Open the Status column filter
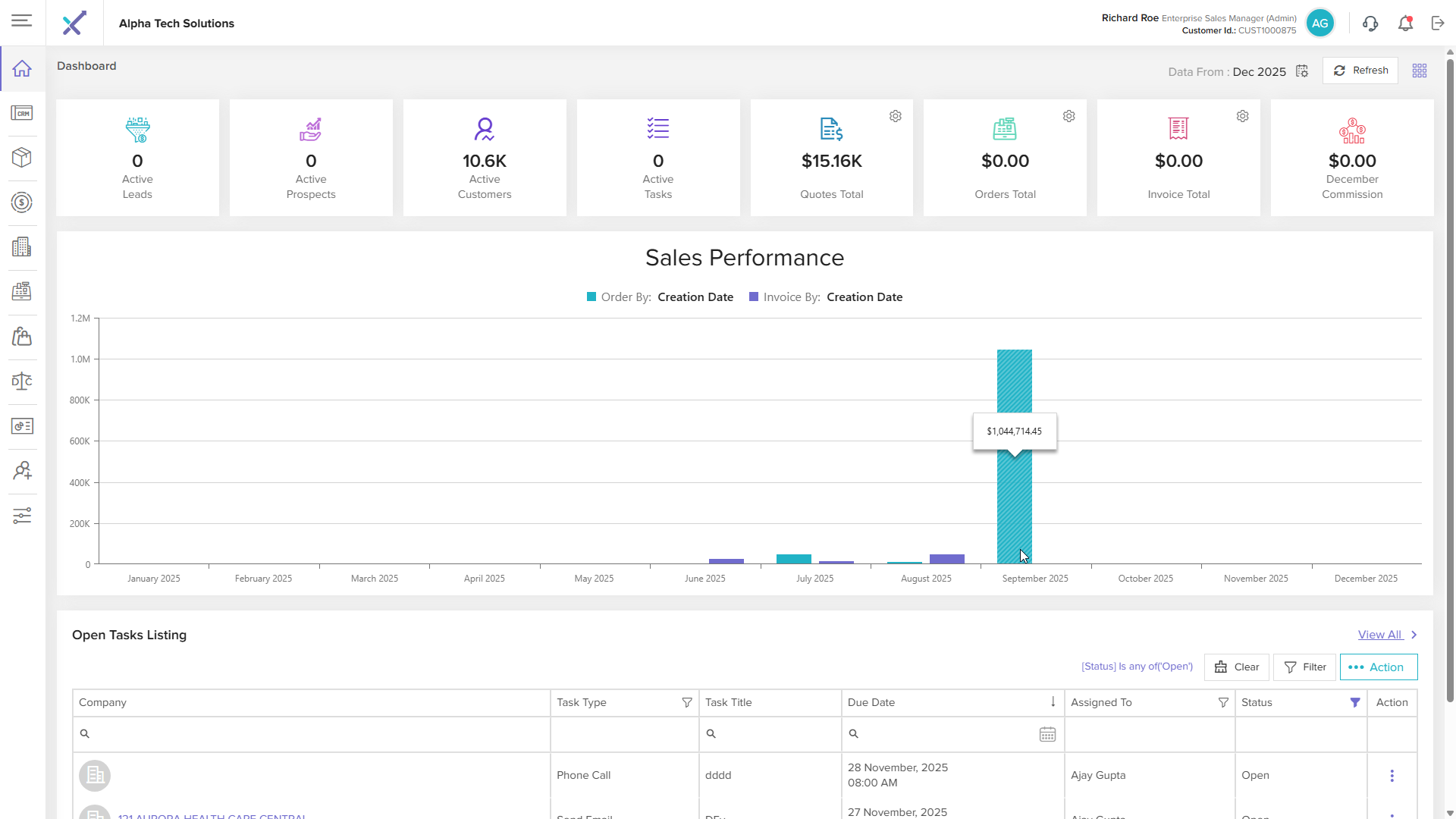 (x=1355, y=703)
